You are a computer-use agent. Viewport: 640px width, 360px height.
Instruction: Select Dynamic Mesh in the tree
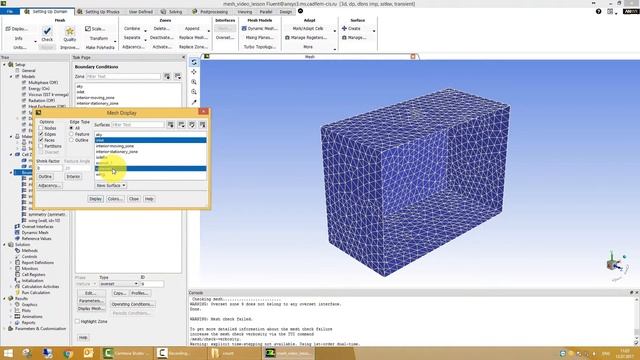35,232
